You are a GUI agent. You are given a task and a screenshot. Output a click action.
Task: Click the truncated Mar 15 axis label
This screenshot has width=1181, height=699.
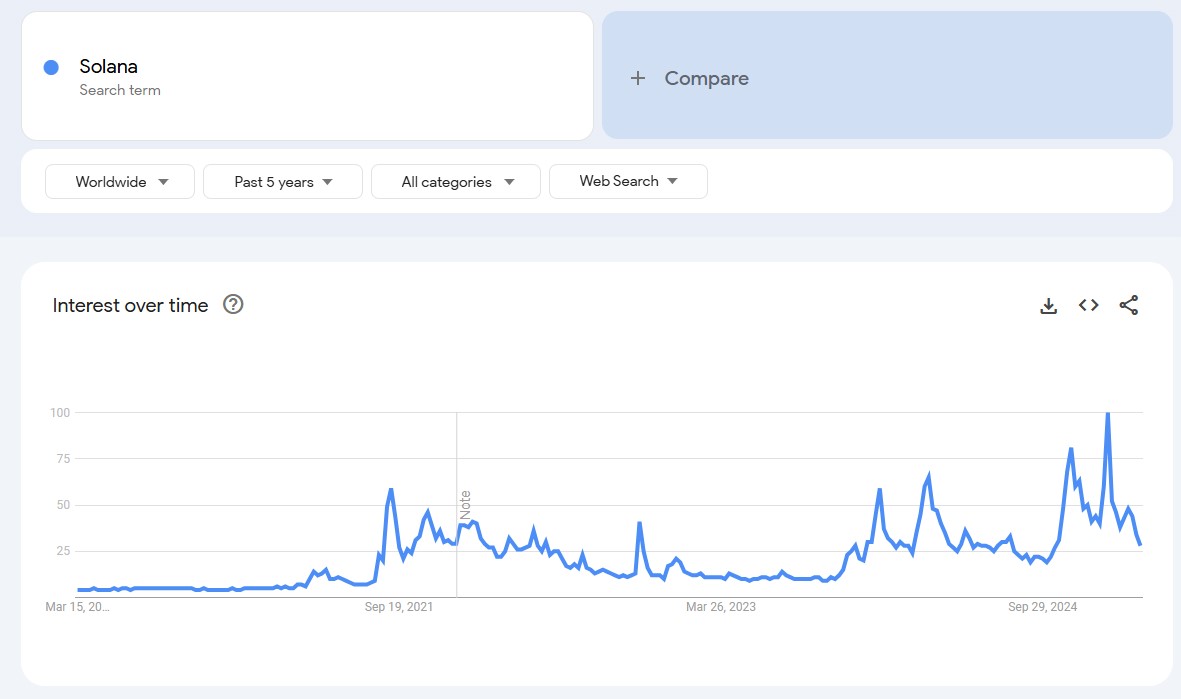(x=78, y=607)
